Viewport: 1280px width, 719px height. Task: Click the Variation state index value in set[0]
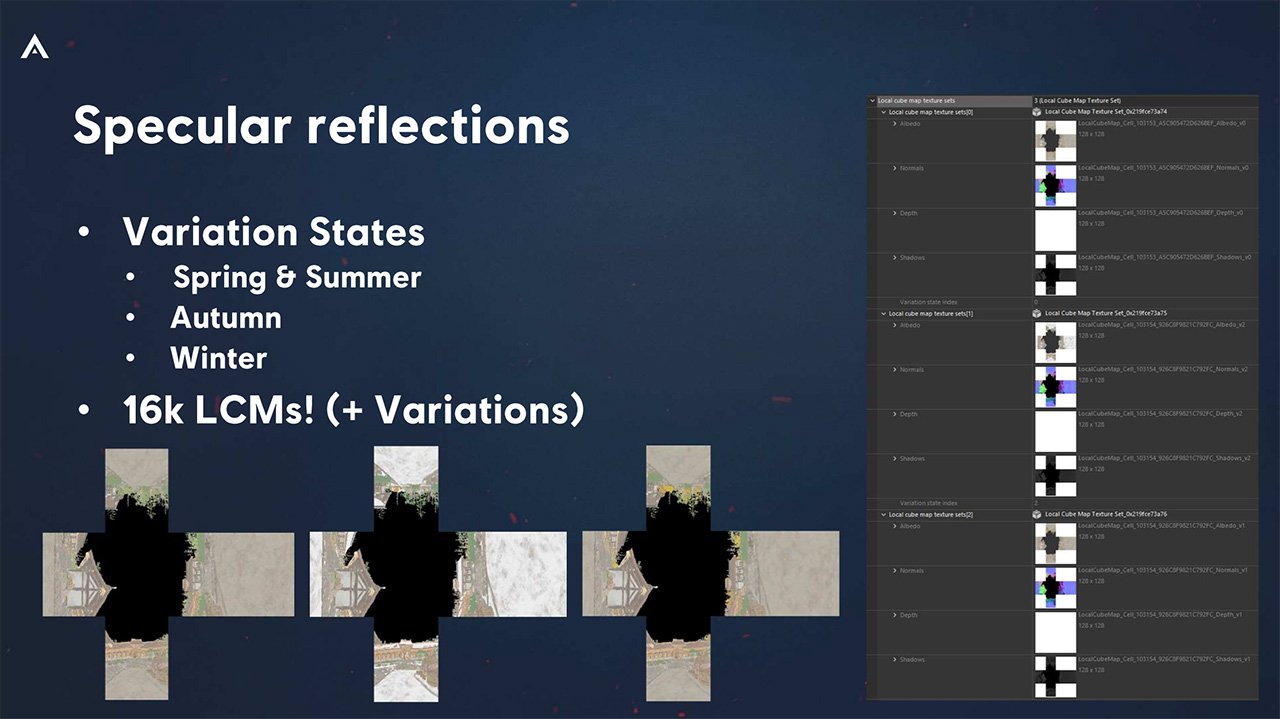(1036, 302)
